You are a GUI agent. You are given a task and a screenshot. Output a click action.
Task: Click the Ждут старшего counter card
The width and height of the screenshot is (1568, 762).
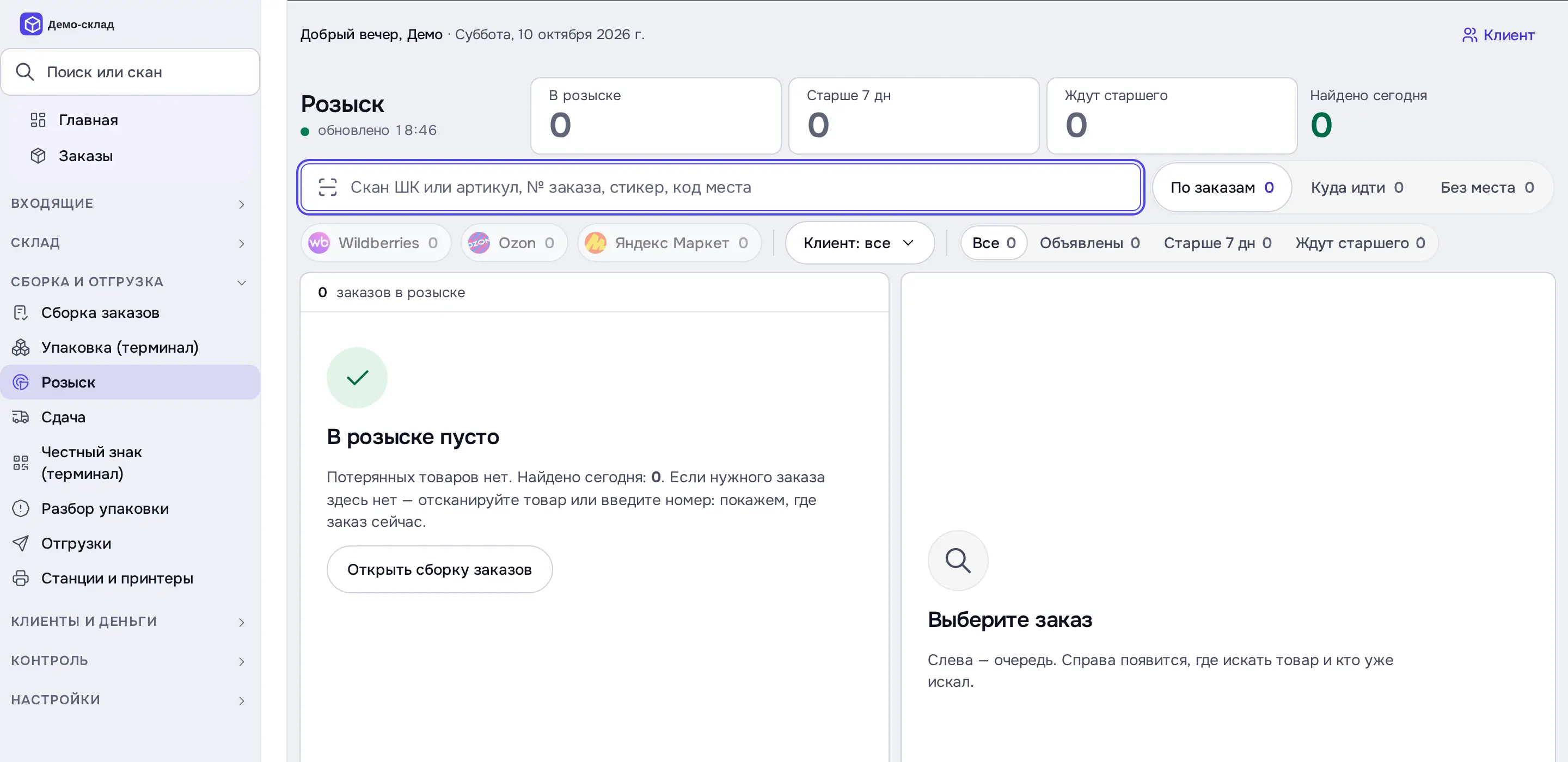(x=1172, y=115)
